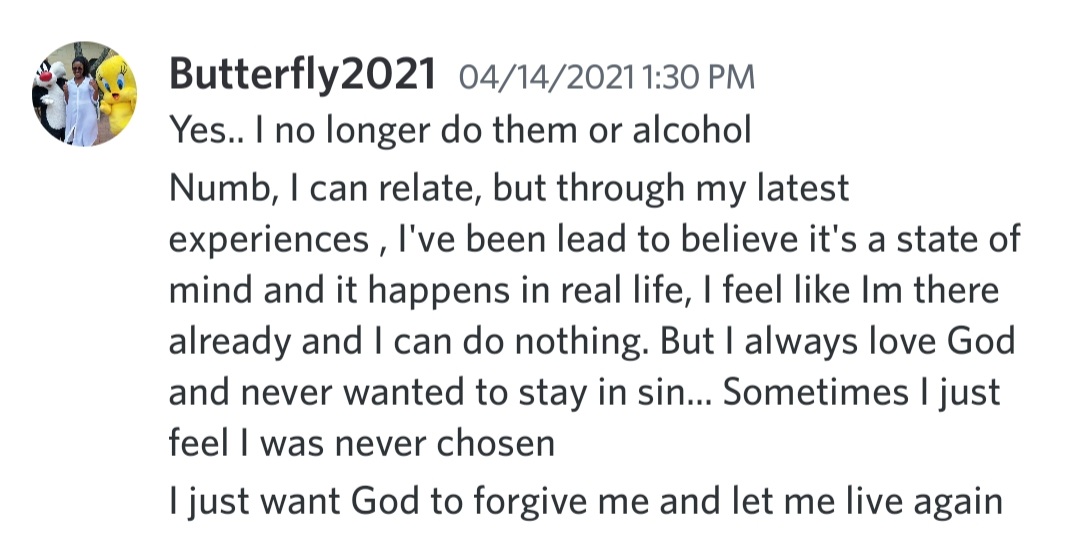Image resolution: width=1080 pixels, height=549 pixels.
Task: Click the text "Sometimes I just"
Action: (x=861, y=393)
